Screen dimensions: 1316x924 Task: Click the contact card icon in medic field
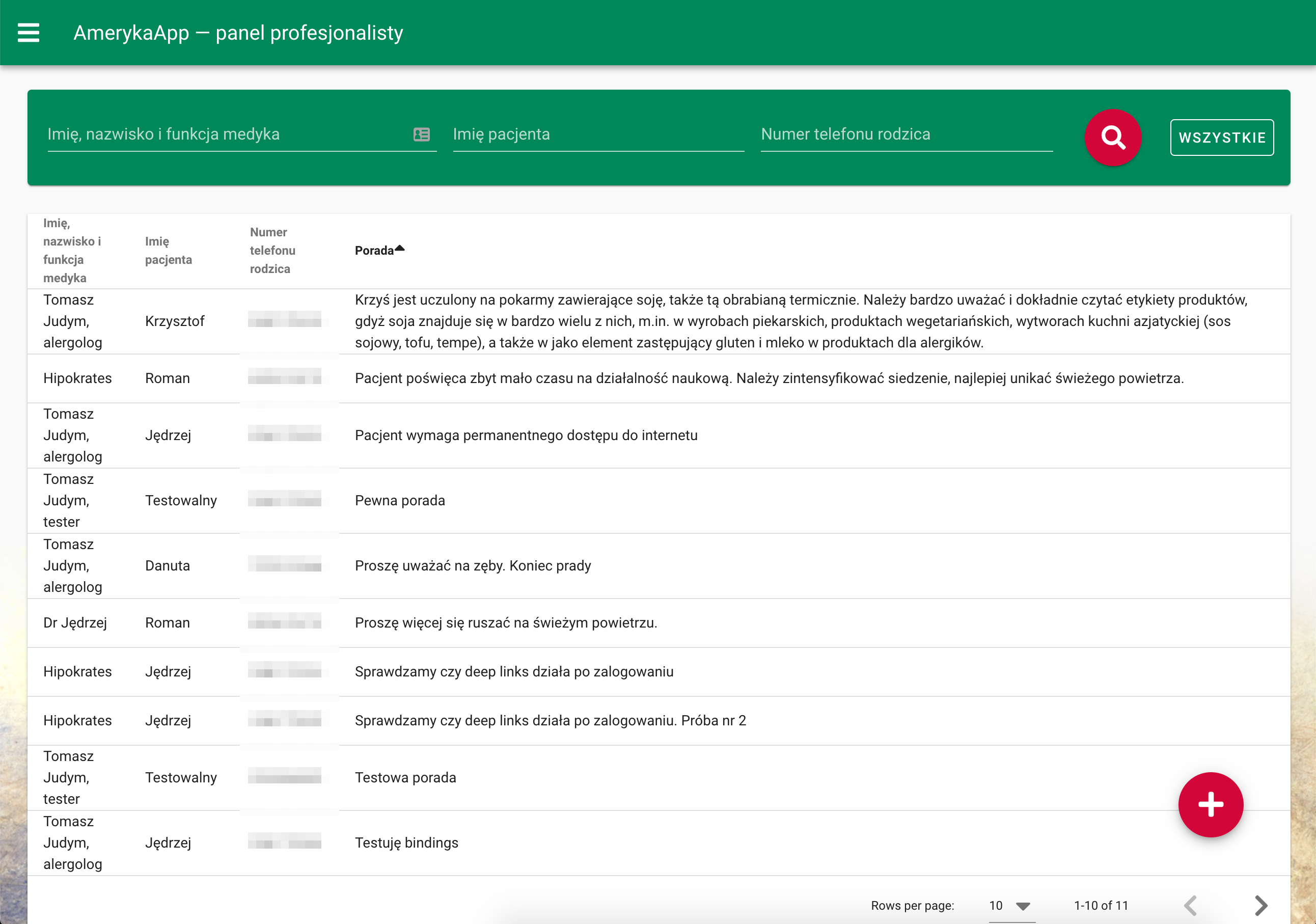pos(421,134)
